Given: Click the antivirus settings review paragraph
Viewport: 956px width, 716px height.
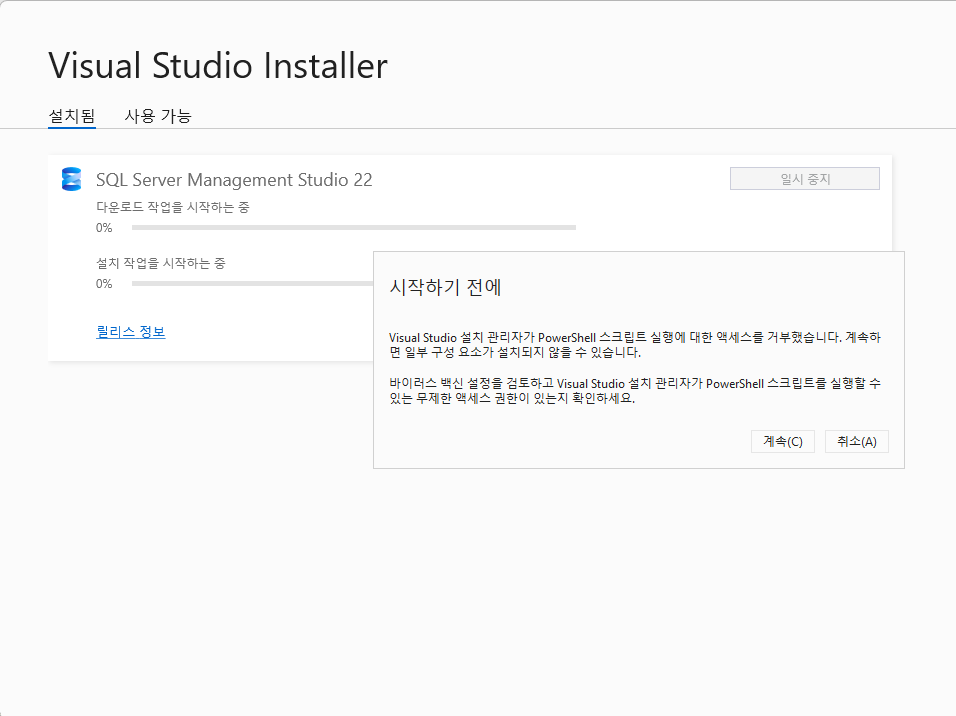Looking at the screenshot, I should pyautogui.click(x=635, y=391).
